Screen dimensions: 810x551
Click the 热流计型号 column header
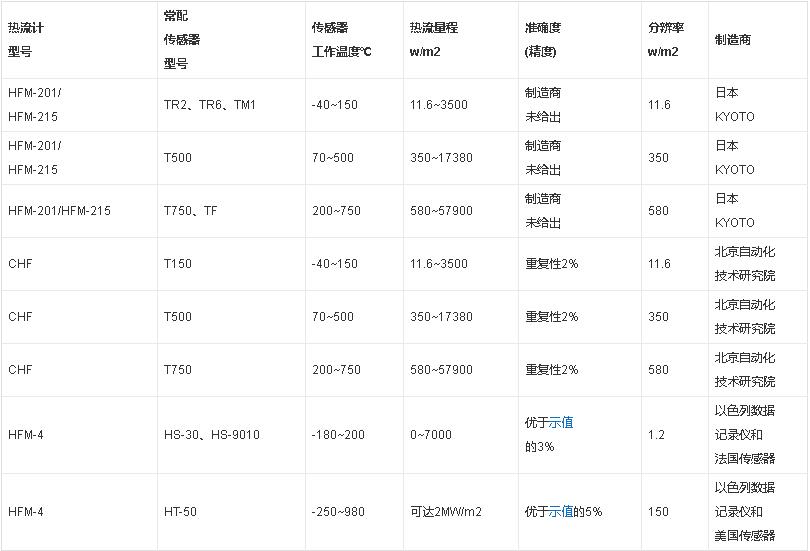point(27,40)
